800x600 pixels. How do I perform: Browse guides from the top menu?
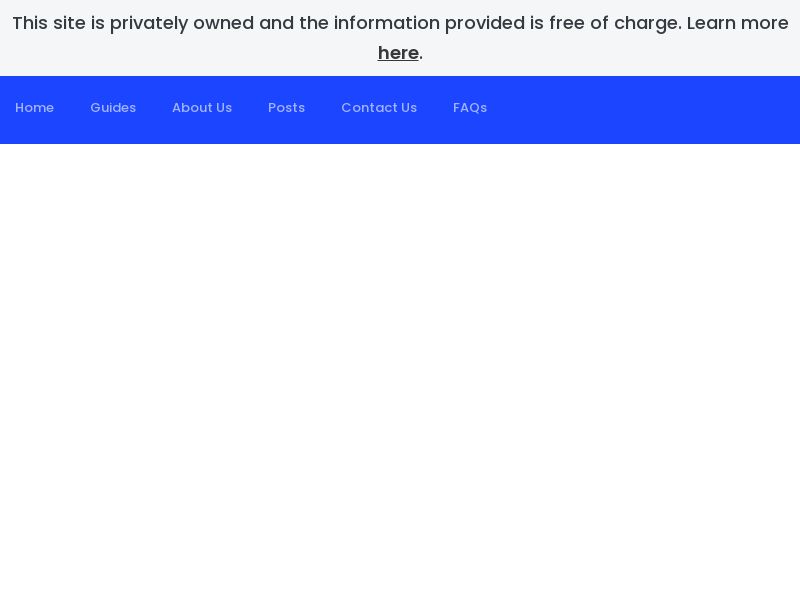[113, 108]
